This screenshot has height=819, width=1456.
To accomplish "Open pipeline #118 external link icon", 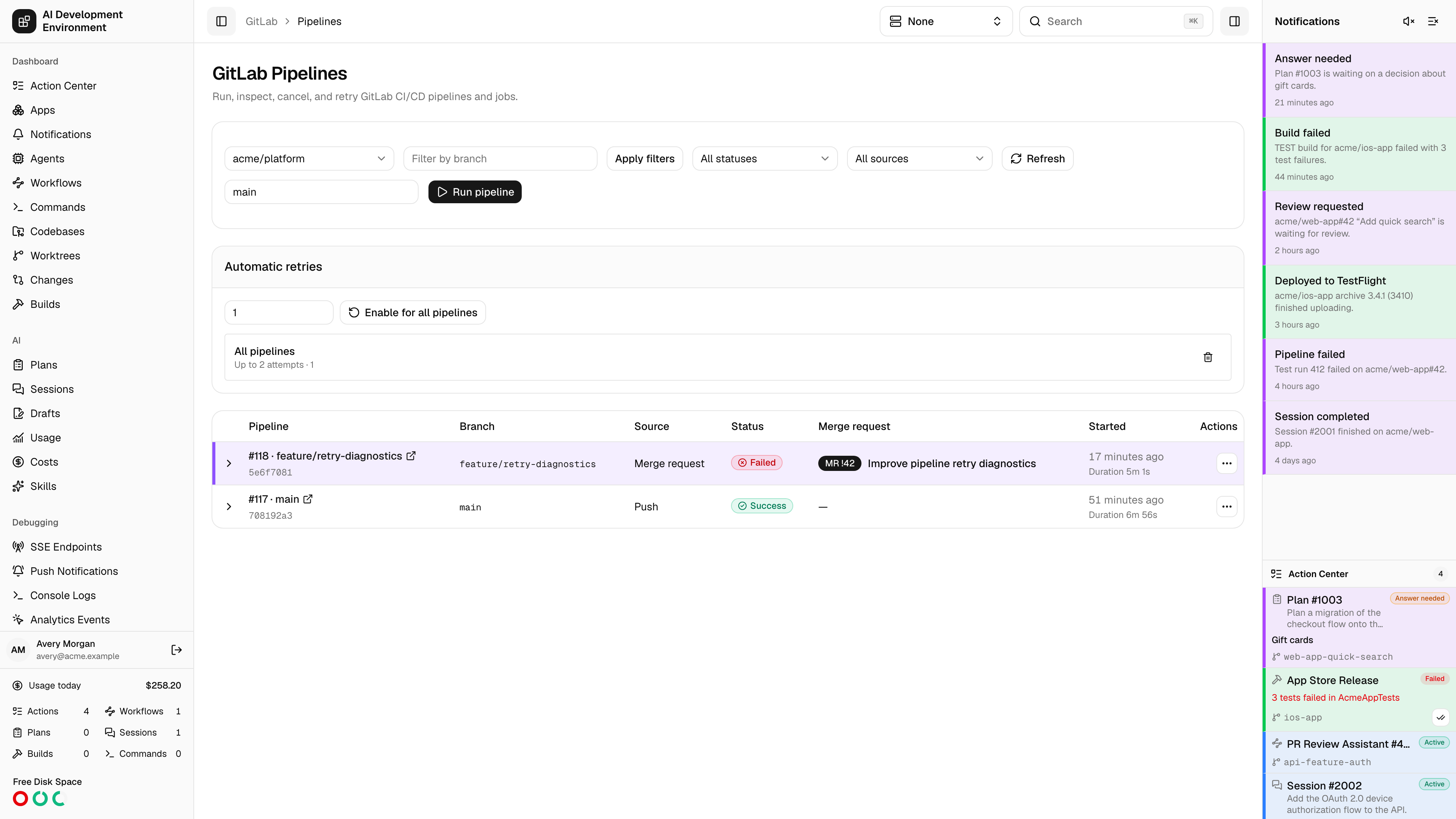I will (411, 455).
